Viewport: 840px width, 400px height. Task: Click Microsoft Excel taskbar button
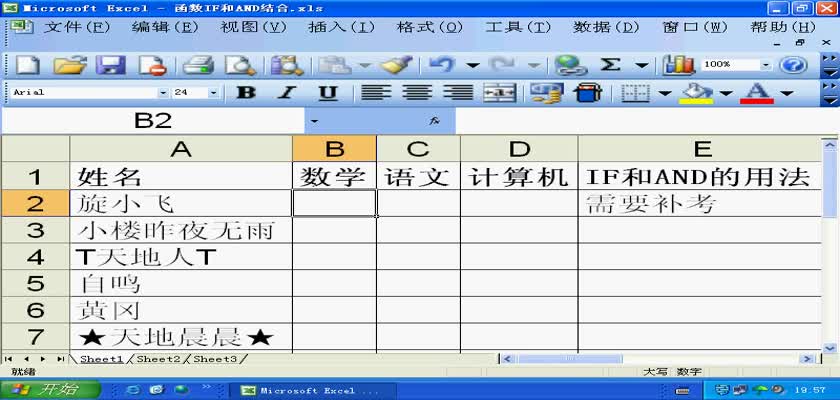pyautogui.click(x=310, y=390)
